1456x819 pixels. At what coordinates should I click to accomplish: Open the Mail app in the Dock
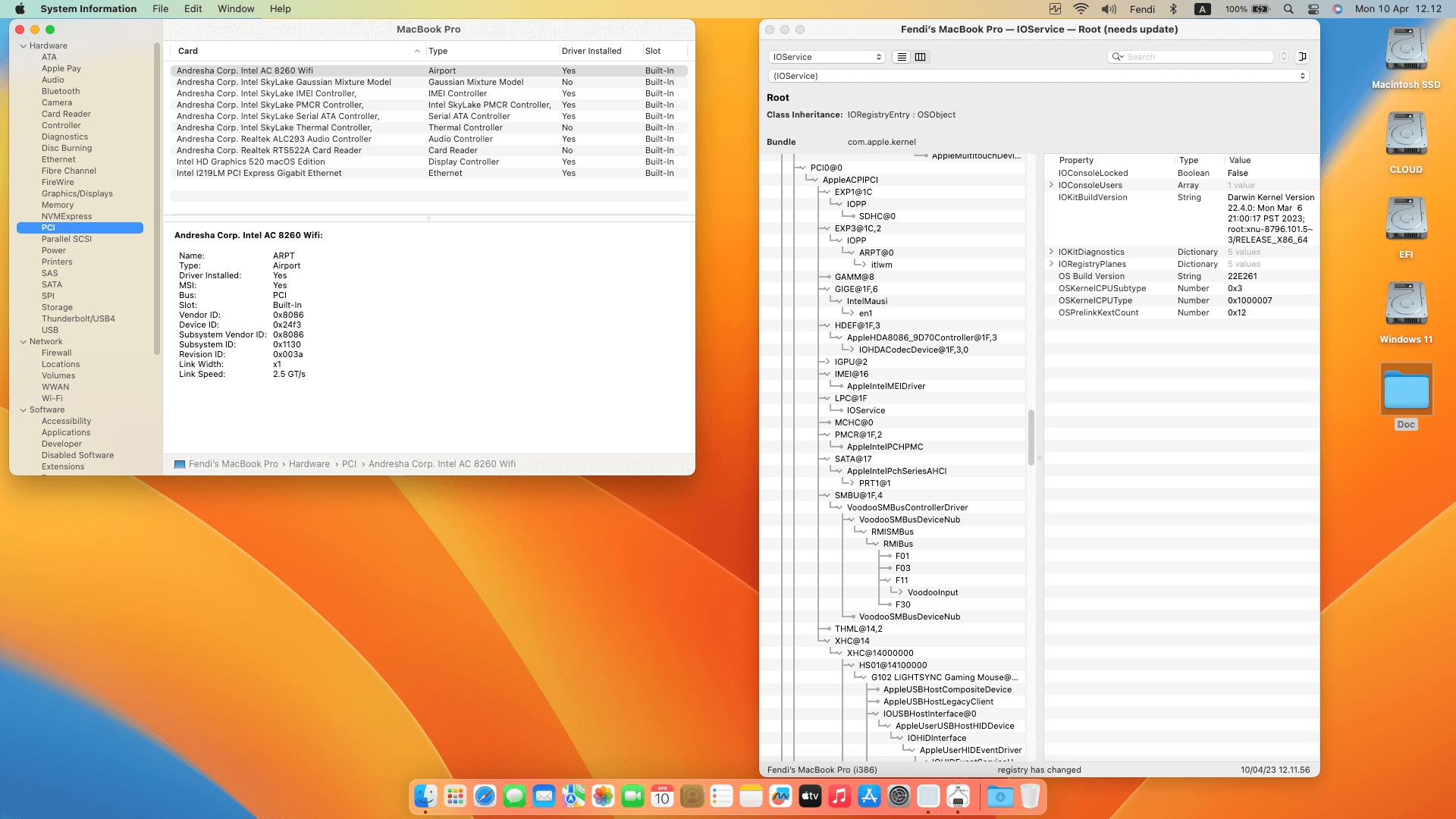tap(544, 795)
